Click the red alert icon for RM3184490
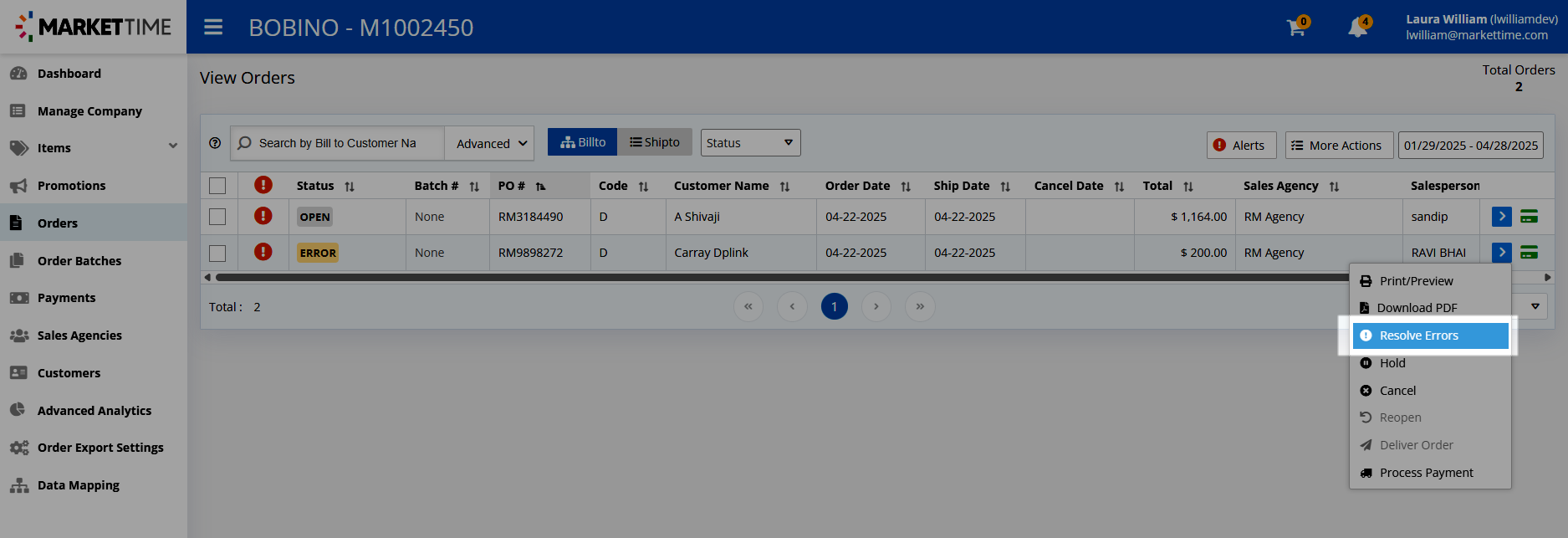 pos(263,216)
